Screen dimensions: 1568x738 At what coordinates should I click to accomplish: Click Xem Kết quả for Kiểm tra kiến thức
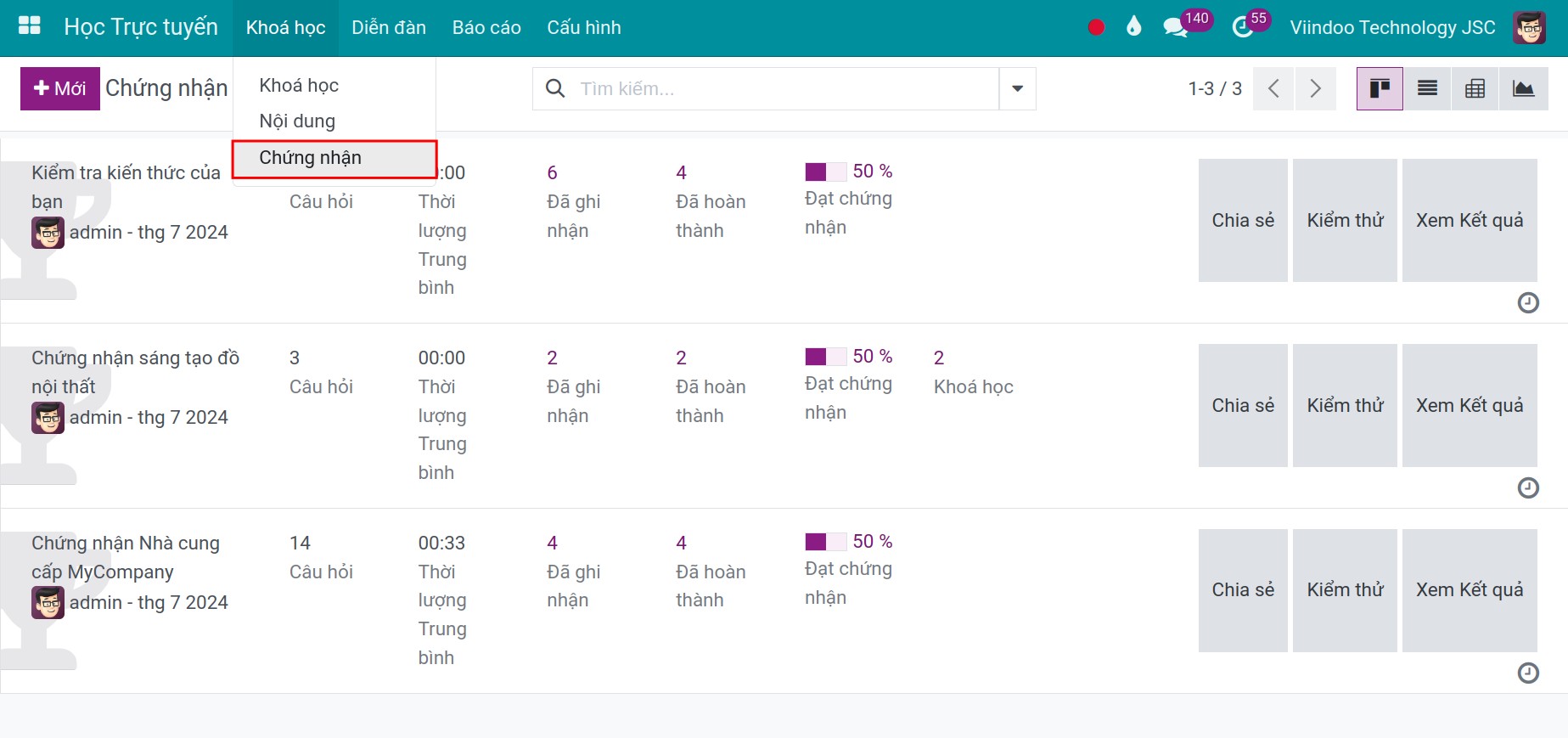[1470, 220]
